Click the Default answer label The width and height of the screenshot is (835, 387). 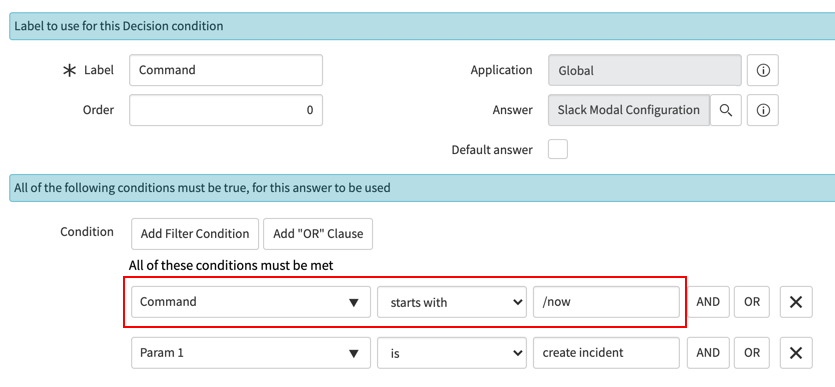[492, 150]
